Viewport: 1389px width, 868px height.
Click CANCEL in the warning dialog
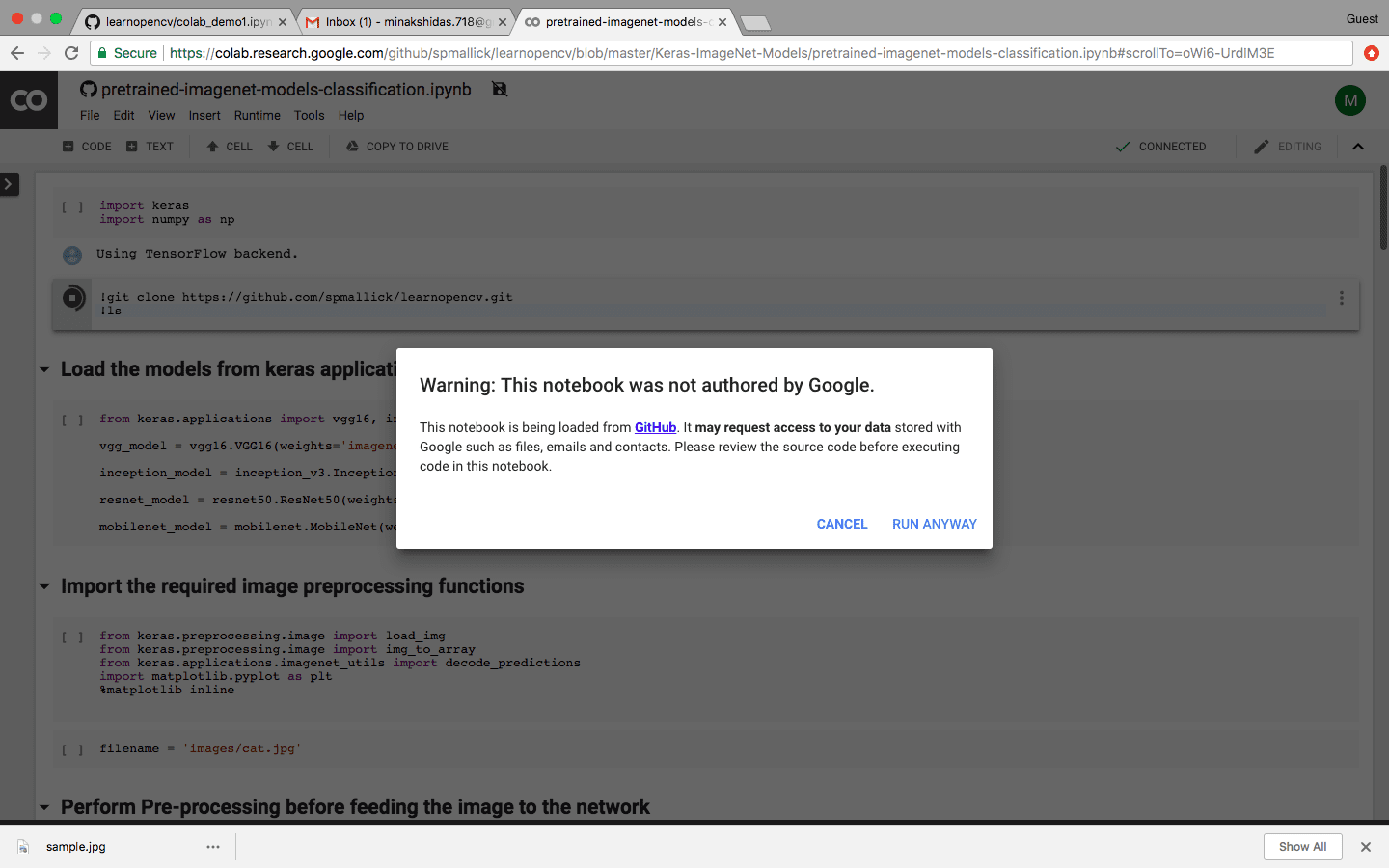pos(842,524)
